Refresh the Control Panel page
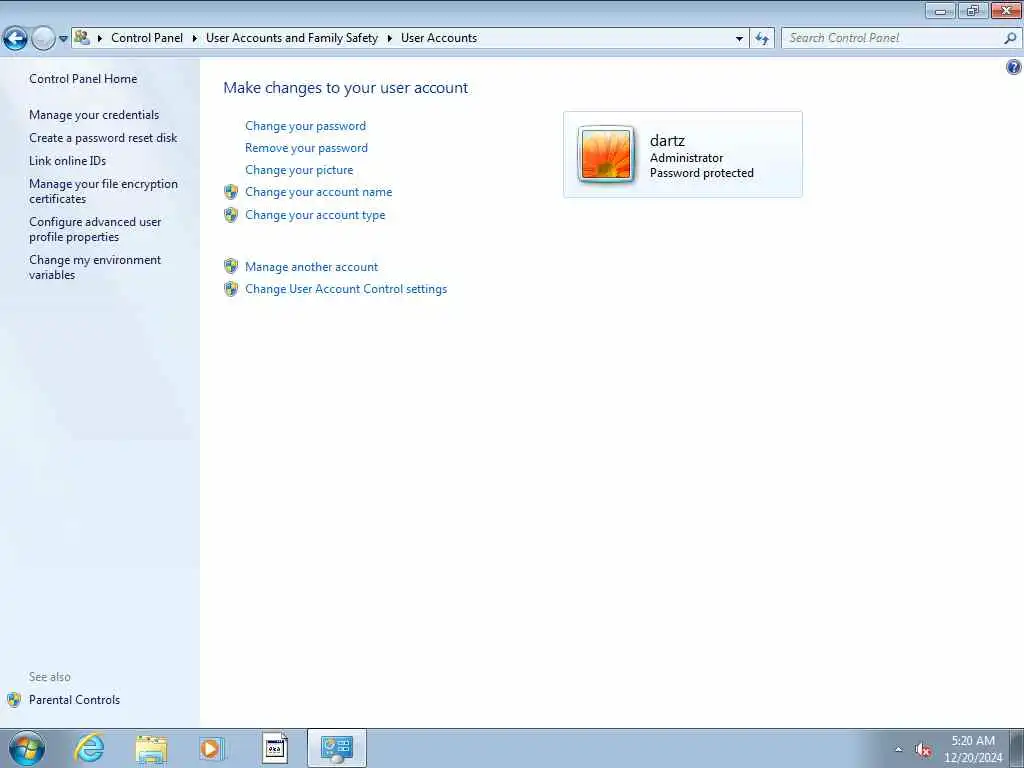Image resolution: width=1024 pixels, height=768 pixels. 762,39
